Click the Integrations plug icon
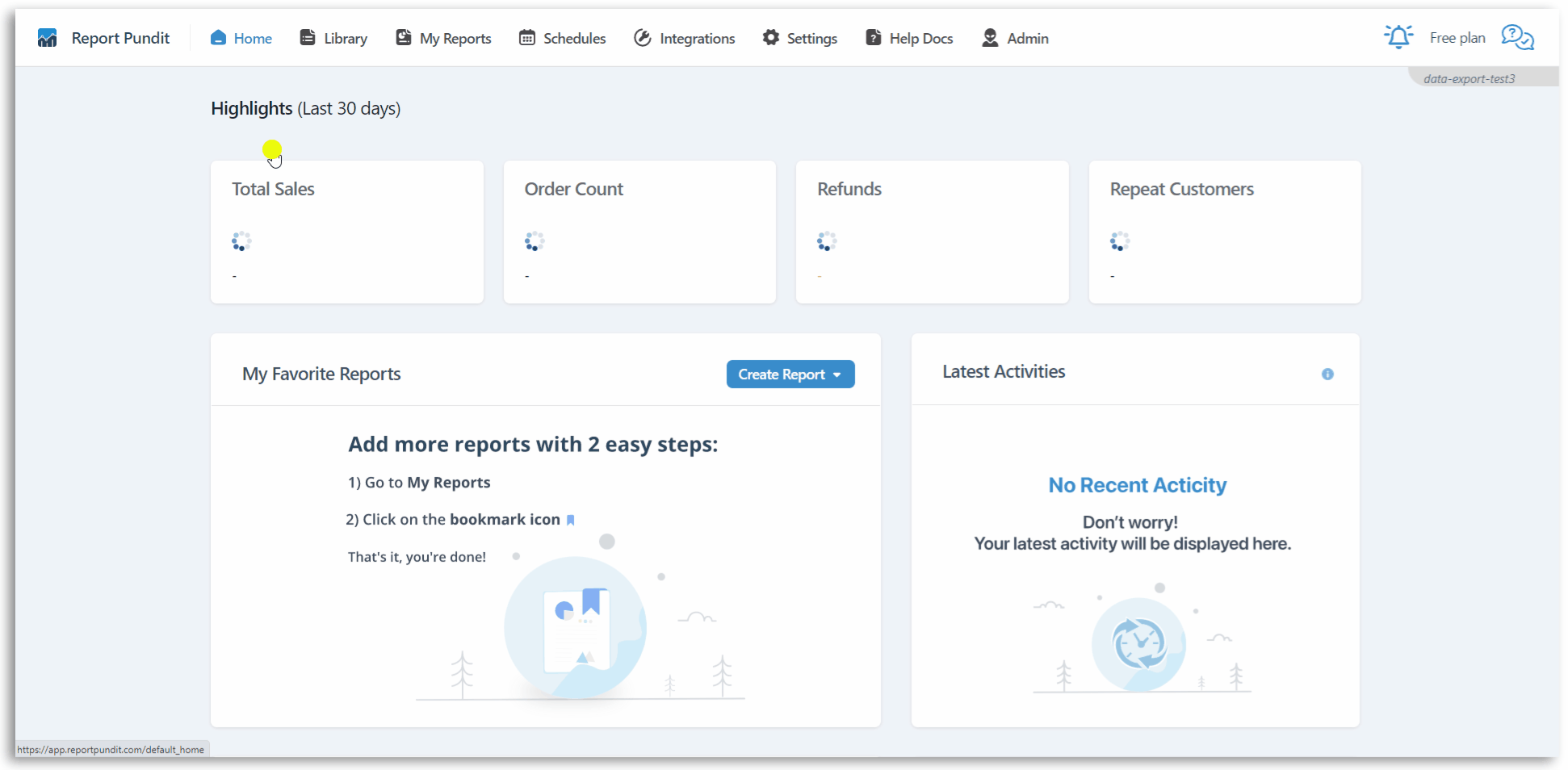This screenshot has width=1568, height=770. [x=643, y=38]
